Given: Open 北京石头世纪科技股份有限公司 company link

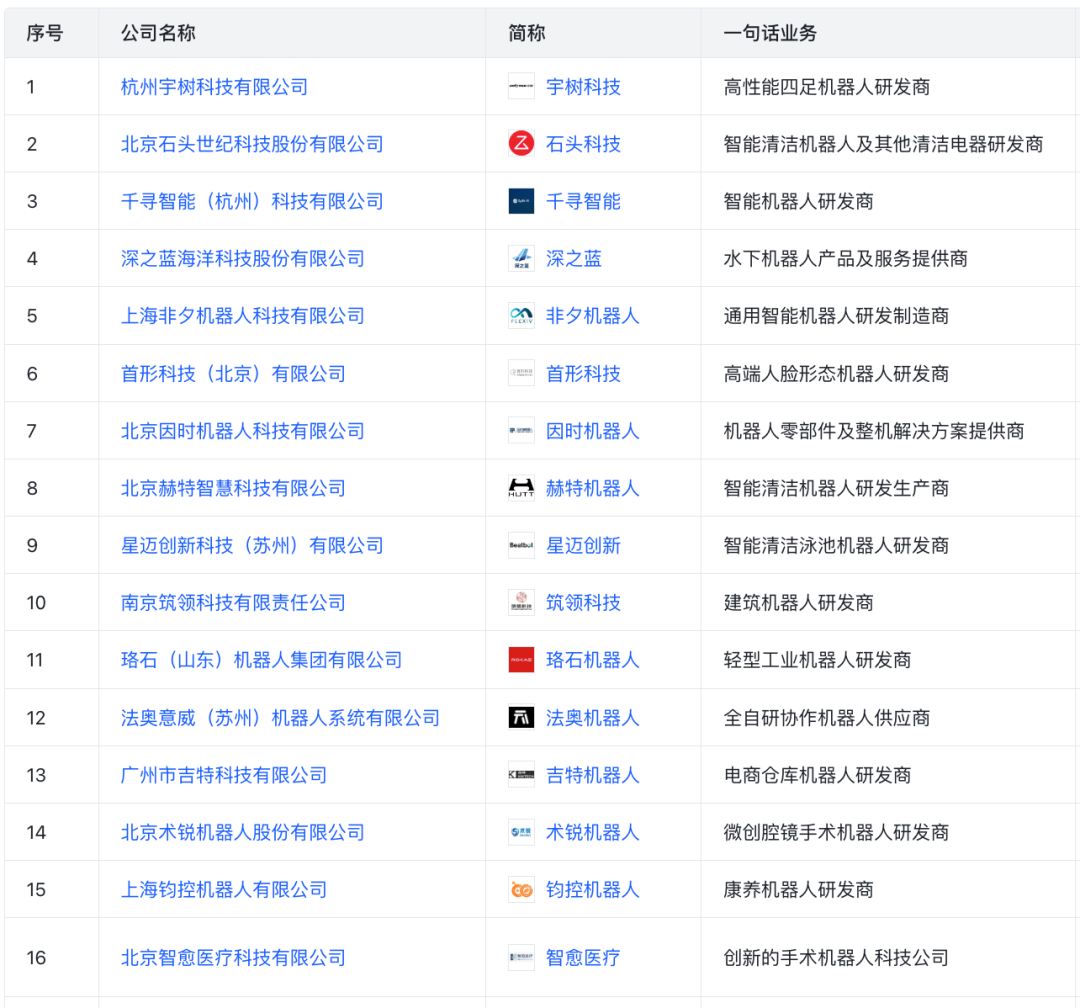Looking at the screenshot, I should point(252,144).
